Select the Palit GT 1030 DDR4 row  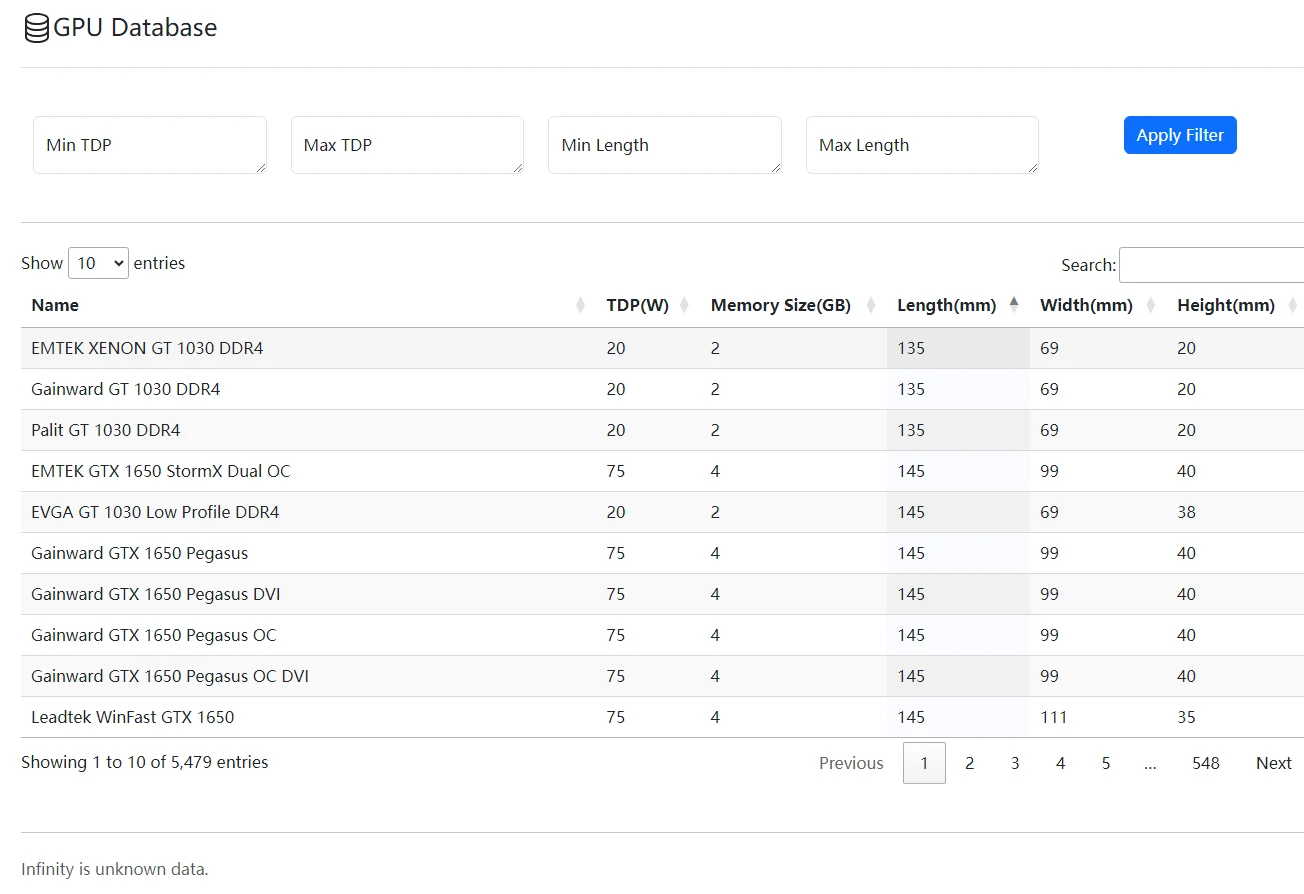coord(662,430)
